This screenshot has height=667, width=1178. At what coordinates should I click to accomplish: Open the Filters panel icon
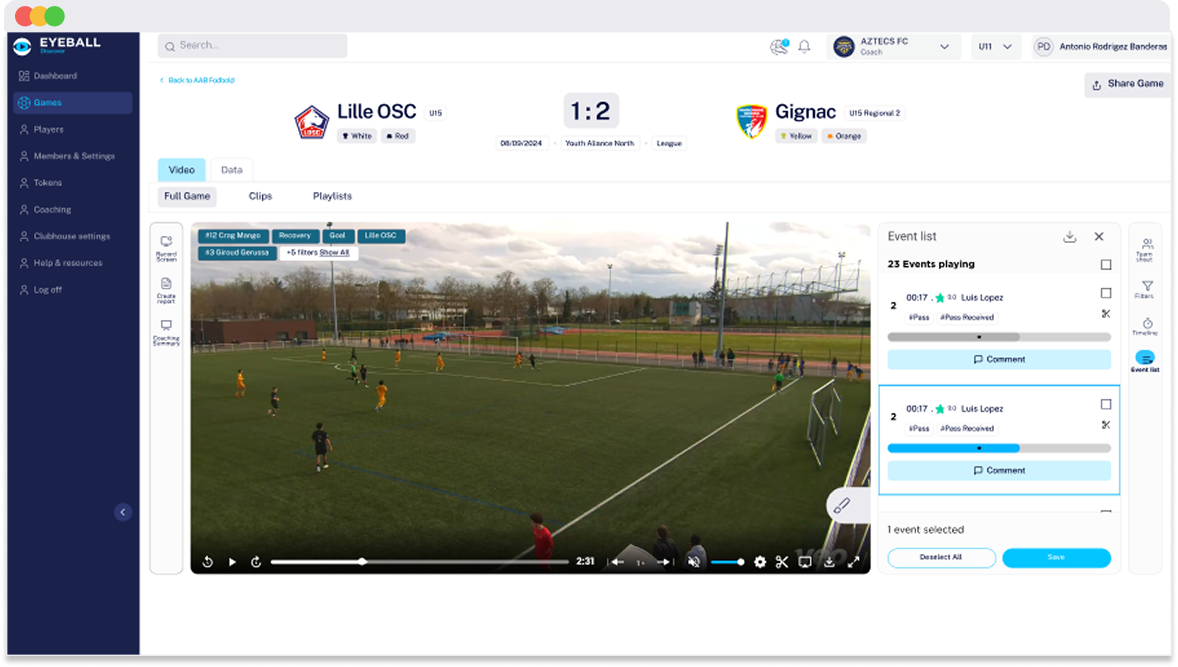click(x=1146, y=288)
